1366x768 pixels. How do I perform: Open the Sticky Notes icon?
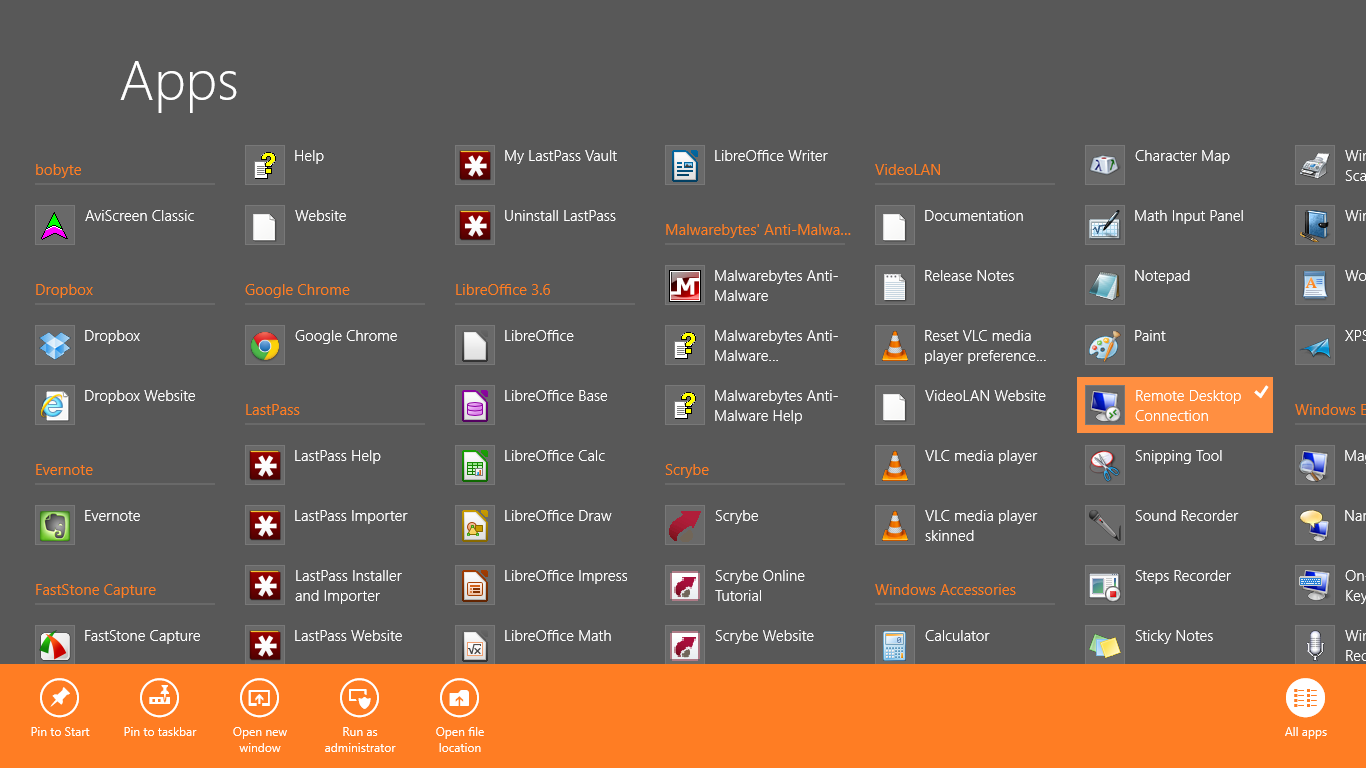click(x=1105, y=646)
